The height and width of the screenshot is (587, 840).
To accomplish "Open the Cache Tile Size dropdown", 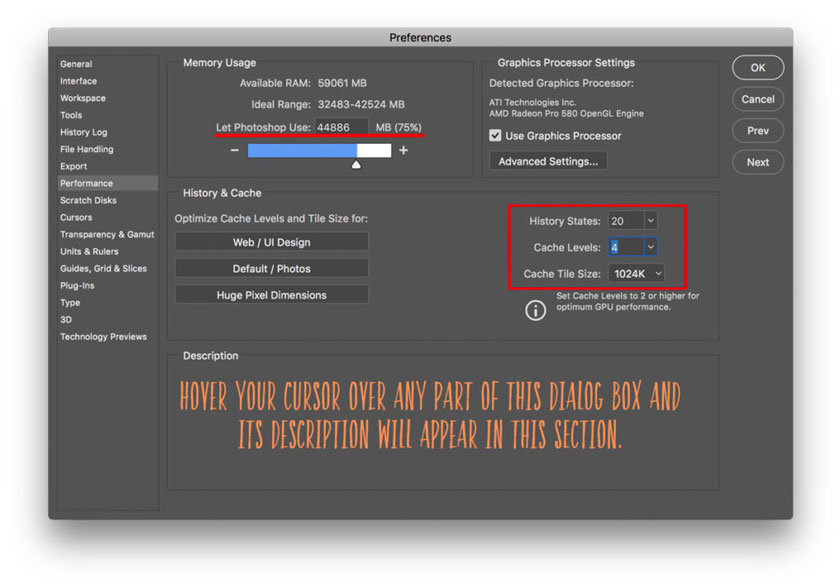I will coord(636,274).
